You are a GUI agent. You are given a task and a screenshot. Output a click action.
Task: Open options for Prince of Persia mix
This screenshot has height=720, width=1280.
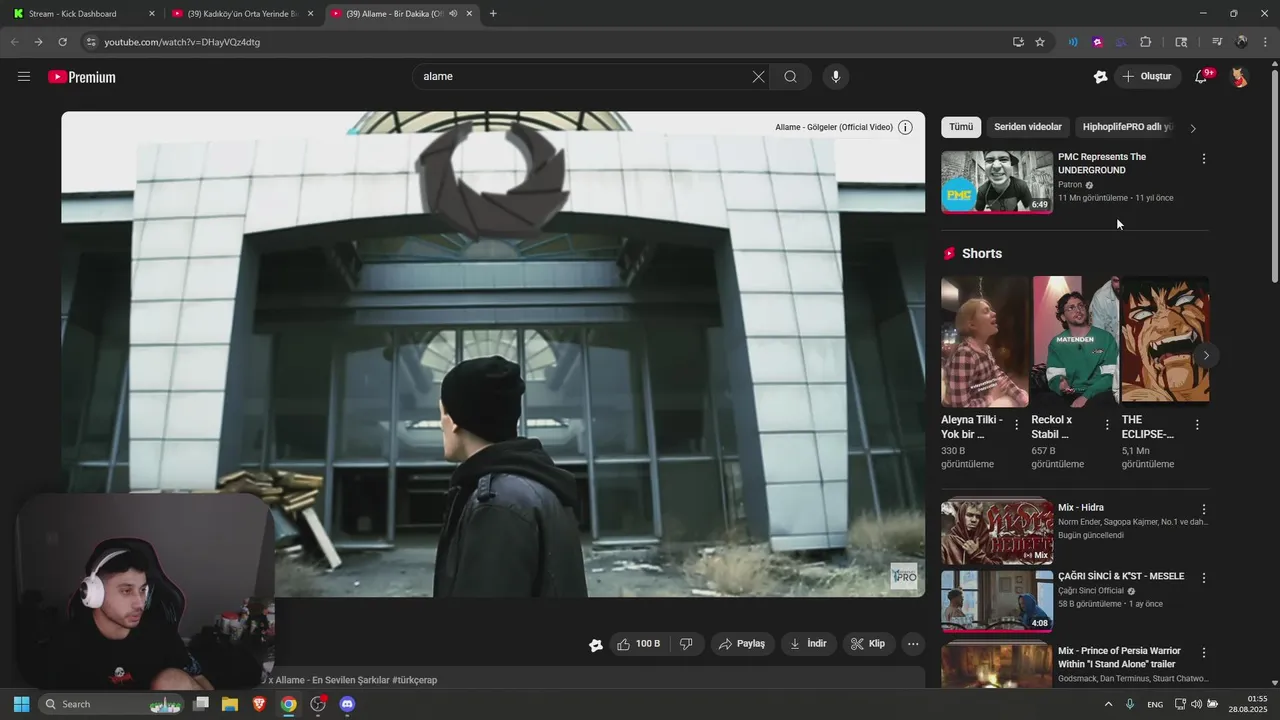pyautogui.click(x=1204, y=652)
